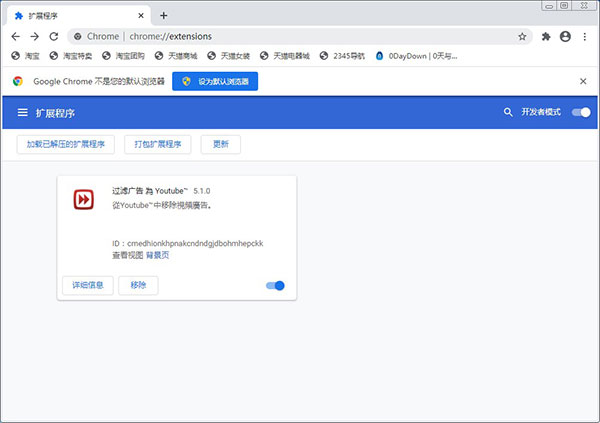Open the 天猫女装 bookmark

click(x=228, y=56)
